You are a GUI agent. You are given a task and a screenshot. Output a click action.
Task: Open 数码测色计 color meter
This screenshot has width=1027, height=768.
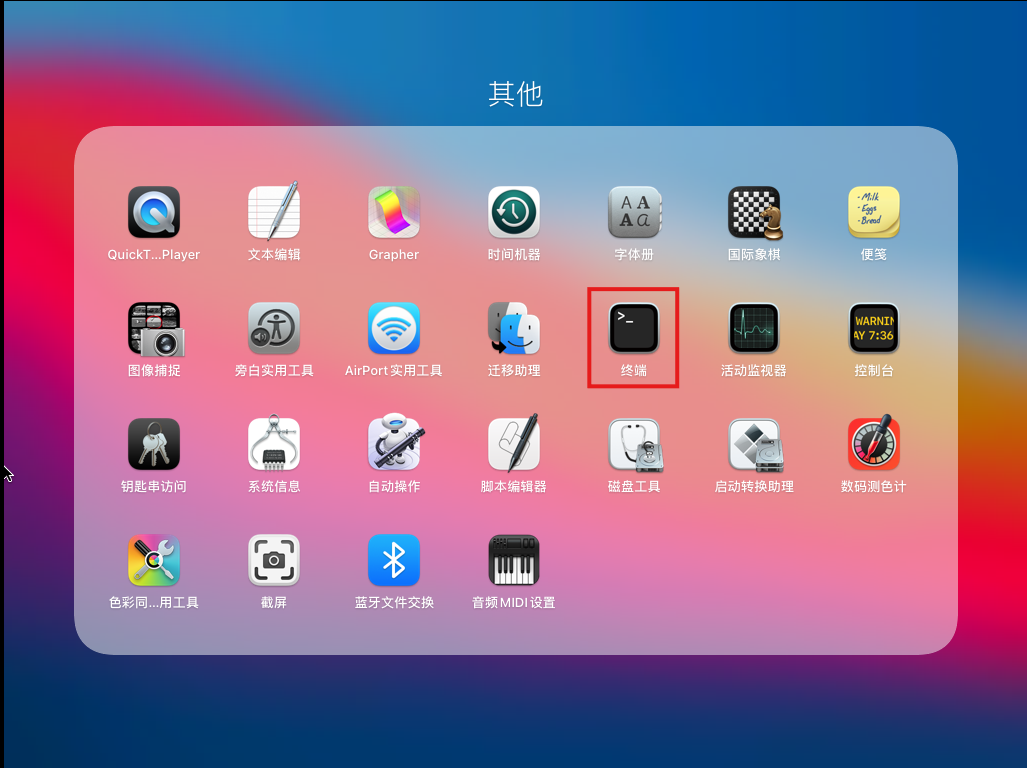click(874, 444)
